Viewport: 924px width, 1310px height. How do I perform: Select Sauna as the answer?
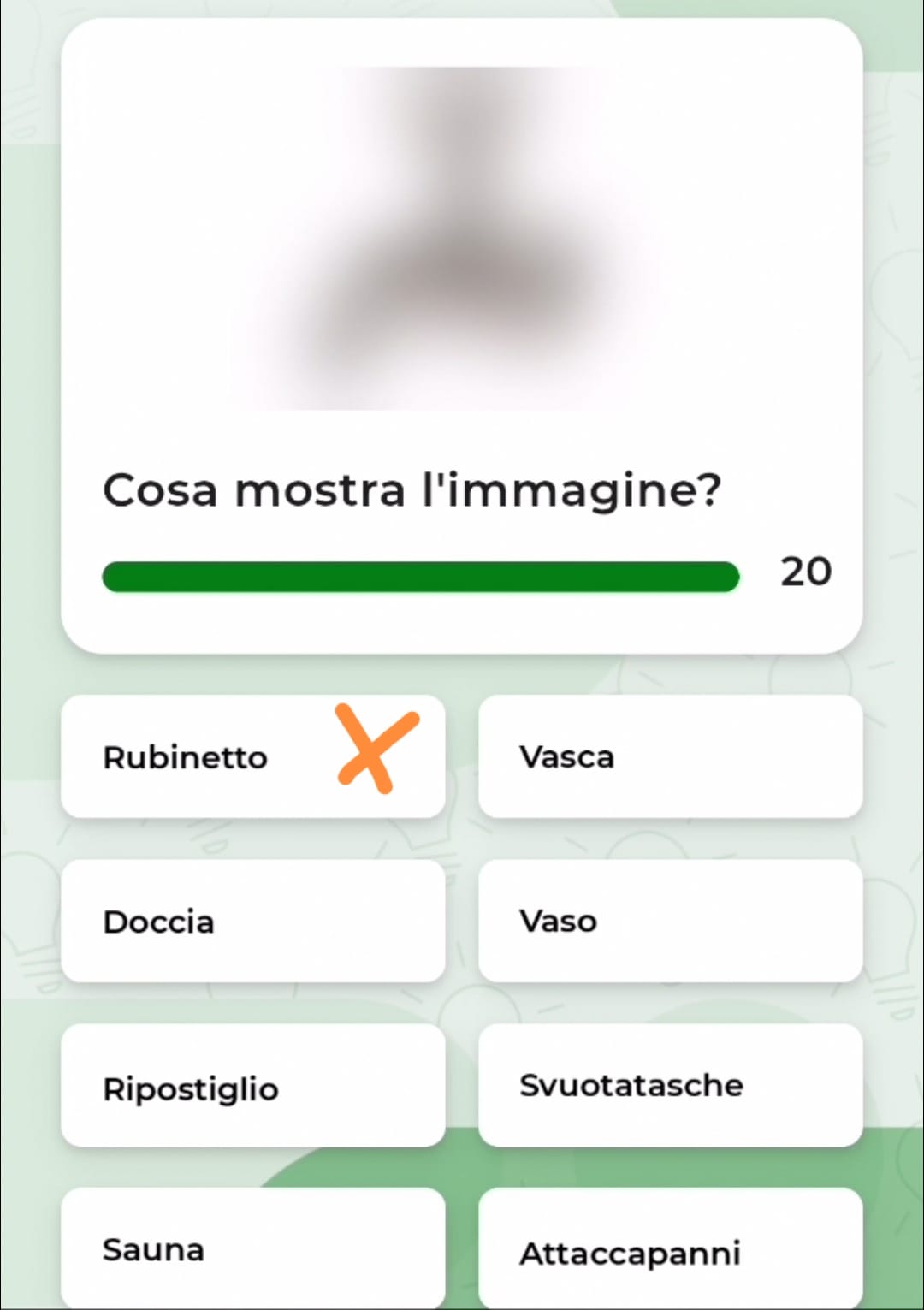tap(253, 1248)
